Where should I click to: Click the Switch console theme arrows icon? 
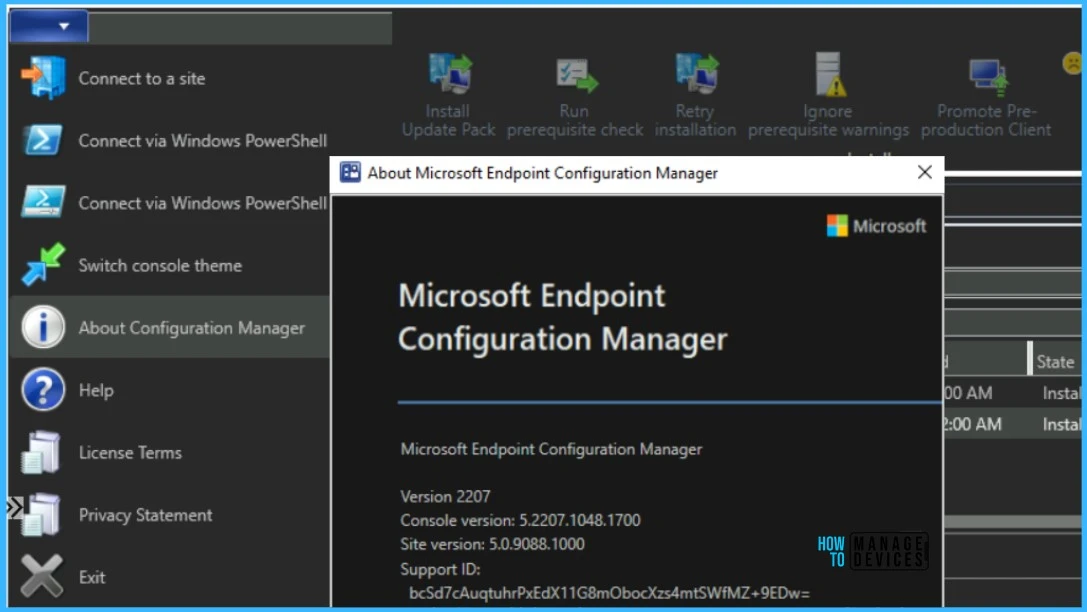pyautogui.click(x=43, y=264)
